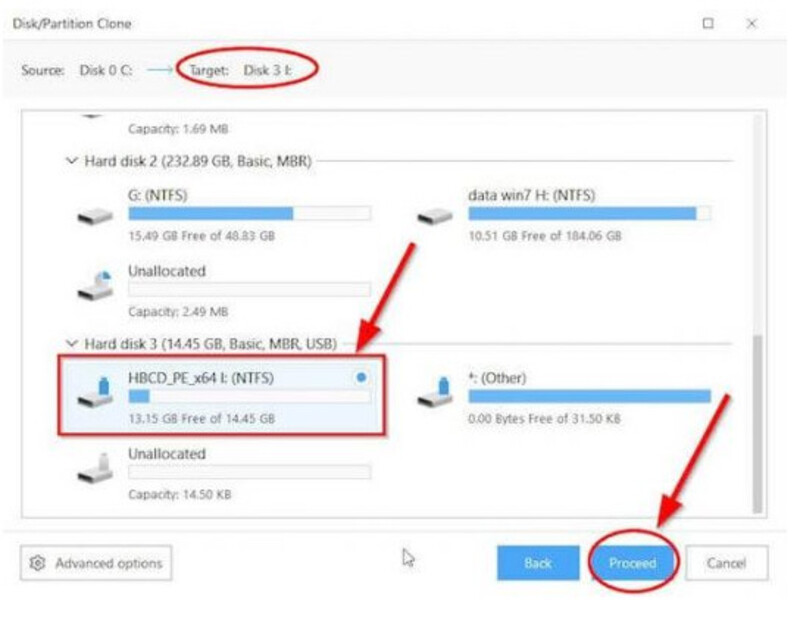Click the G: (NTFS) drive icon

(95, 216)
